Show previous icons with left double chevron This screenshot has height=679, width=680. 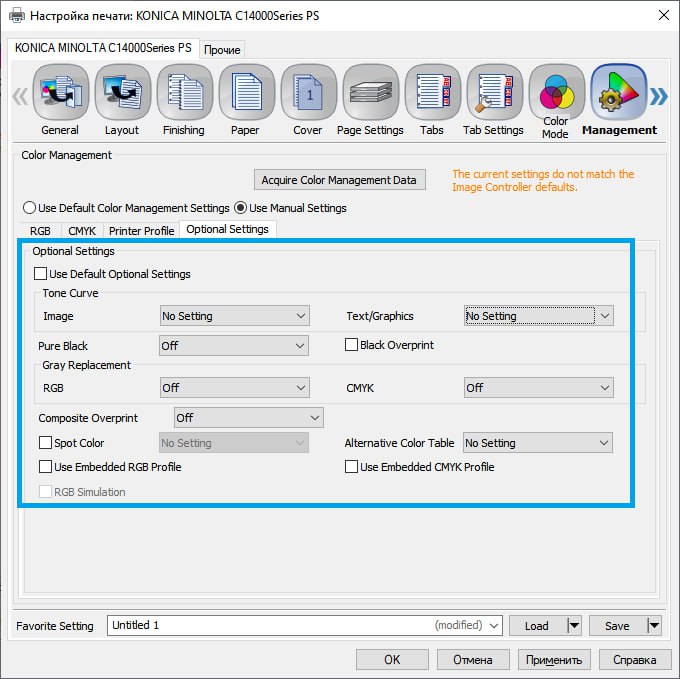tap(20, 96)
